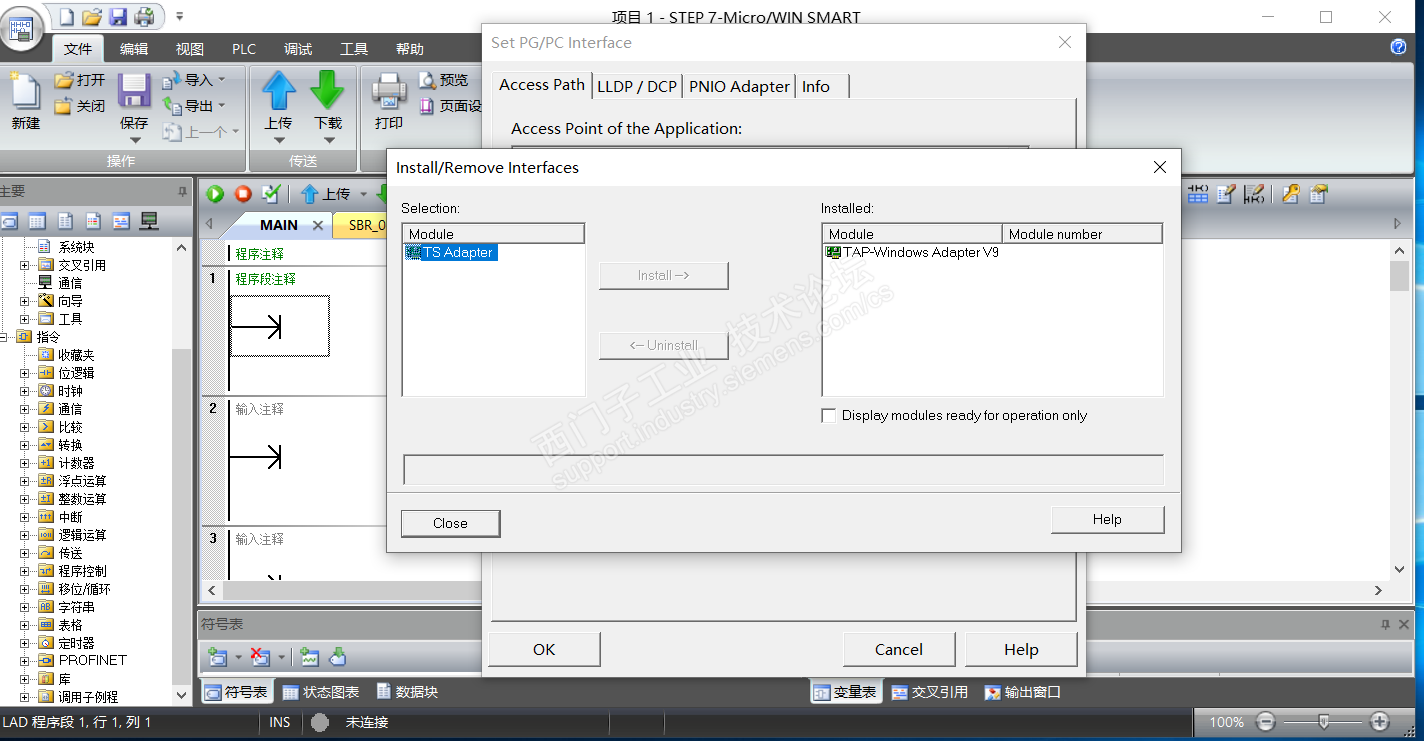Switch to LLDP / DCP tab
Viewport: 1424px width, 741px height.
[637, 86]
